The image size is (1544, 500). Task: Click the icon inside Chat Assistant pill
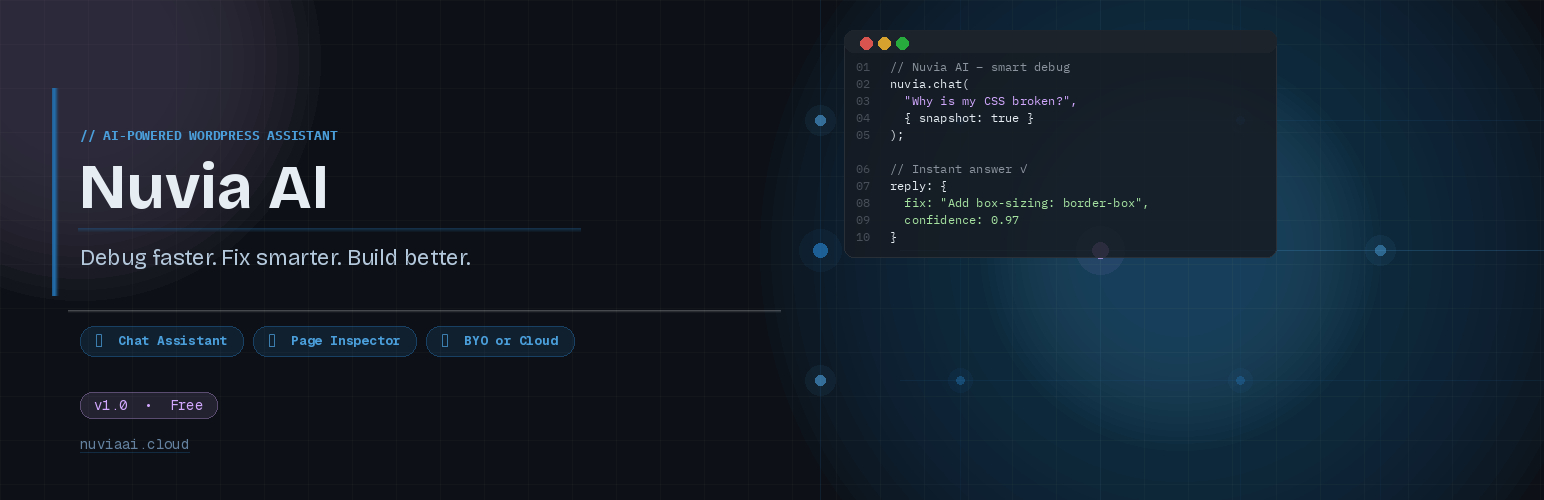(x=99, y=341)
